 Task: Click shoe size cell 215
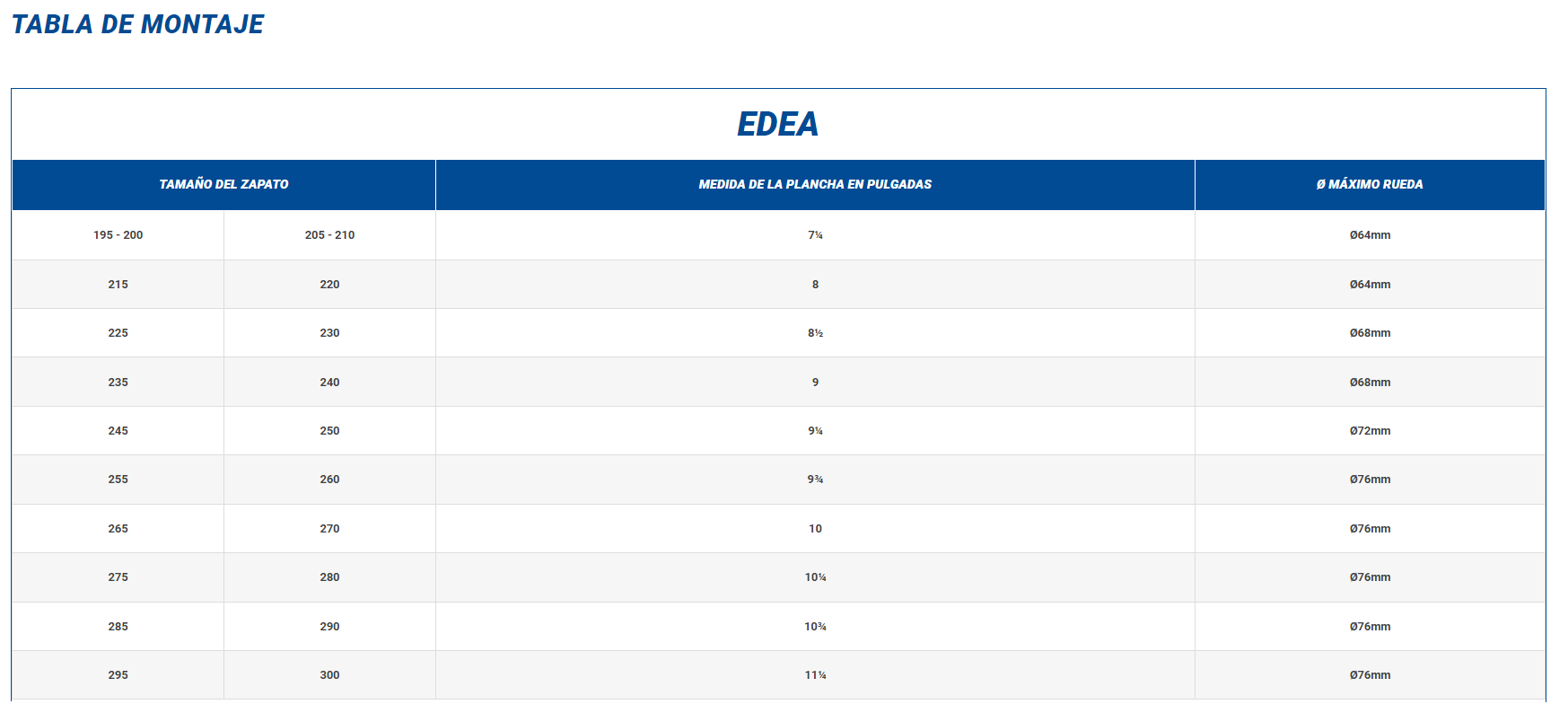(118, 285)
